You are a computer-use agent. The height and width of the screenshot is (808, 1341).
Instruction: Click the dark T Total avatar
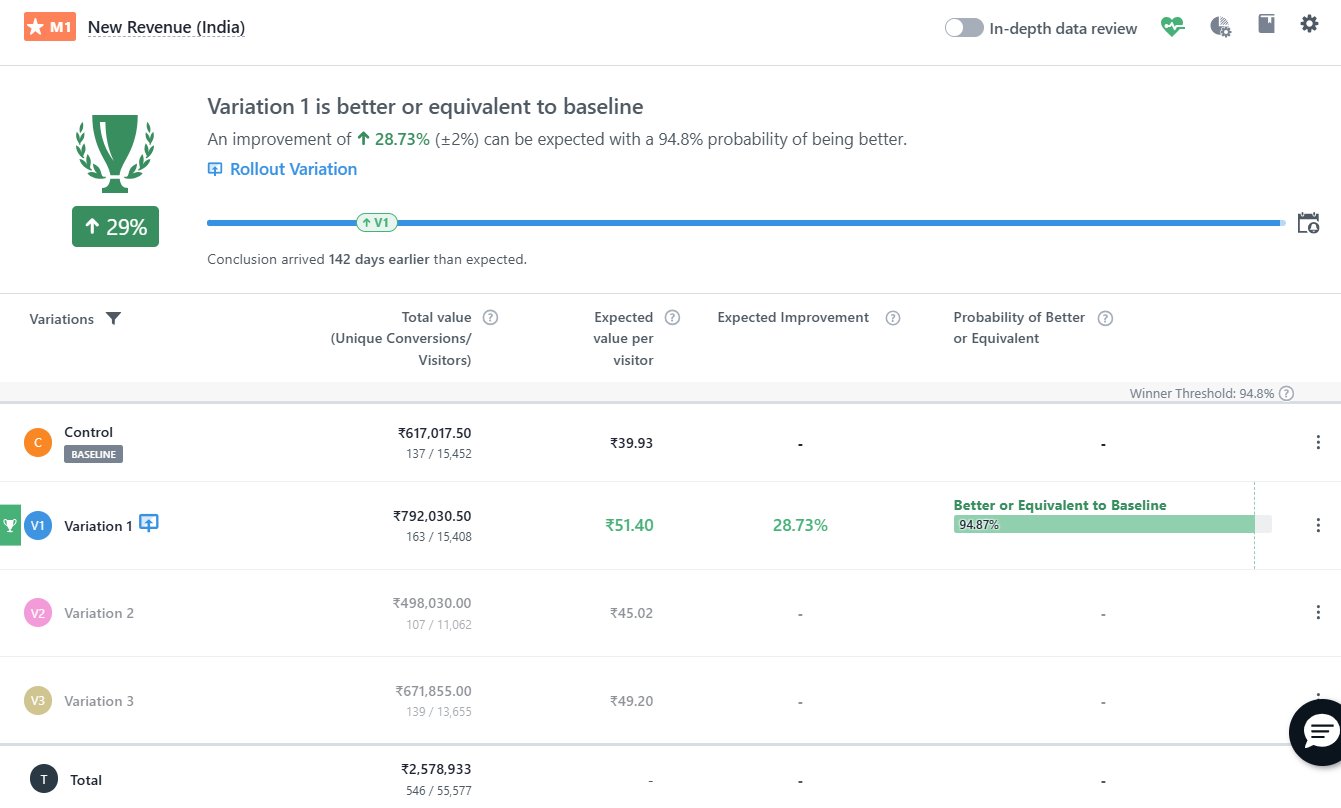point(44,779)
